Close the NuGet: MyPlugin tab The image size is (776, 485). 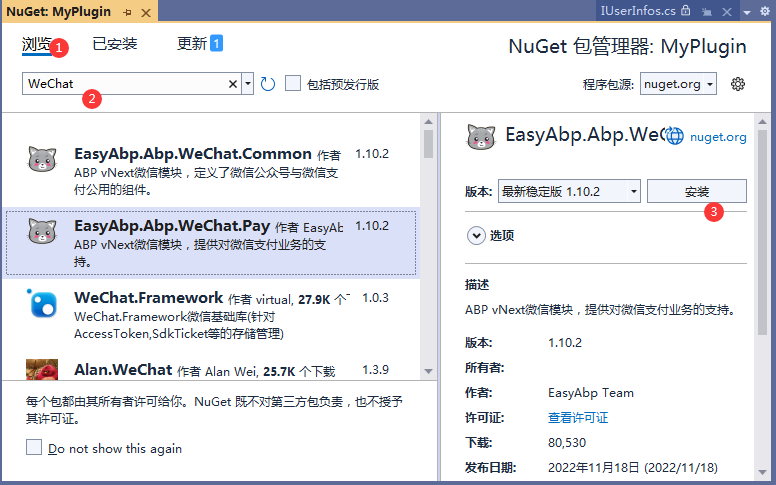tap(146, 13)
